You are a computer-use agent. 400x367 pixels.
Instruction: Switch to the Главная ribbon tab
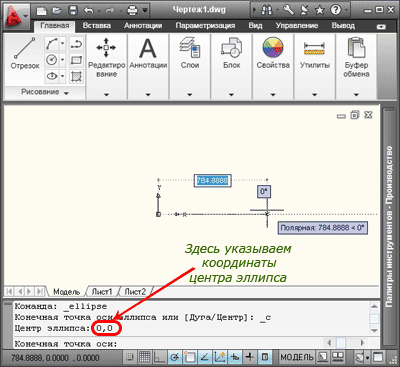coord(55,26)
